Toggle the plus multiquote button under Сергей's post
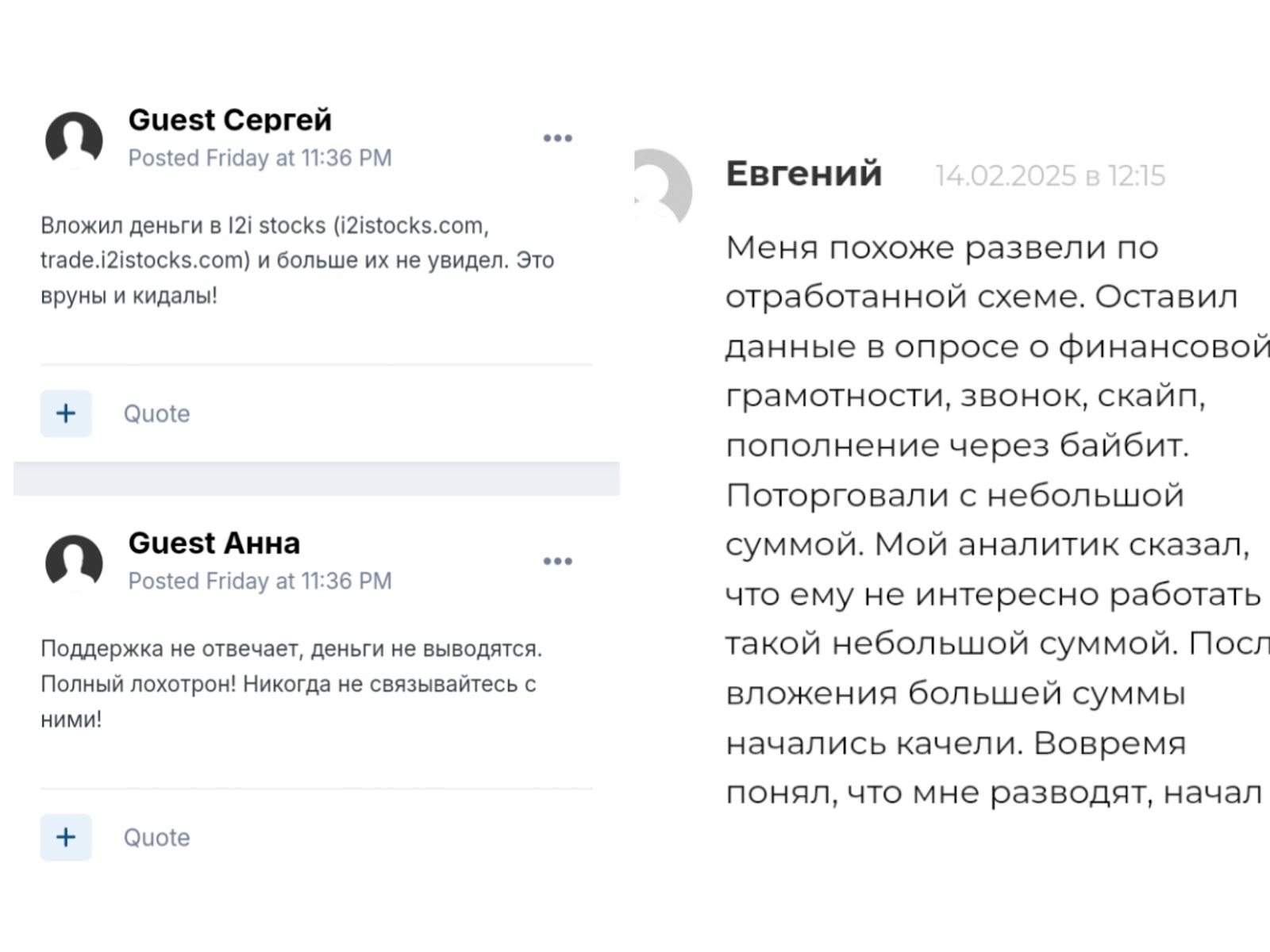The height and width of the screenshot is (952, 1270). tap(66, 413)
